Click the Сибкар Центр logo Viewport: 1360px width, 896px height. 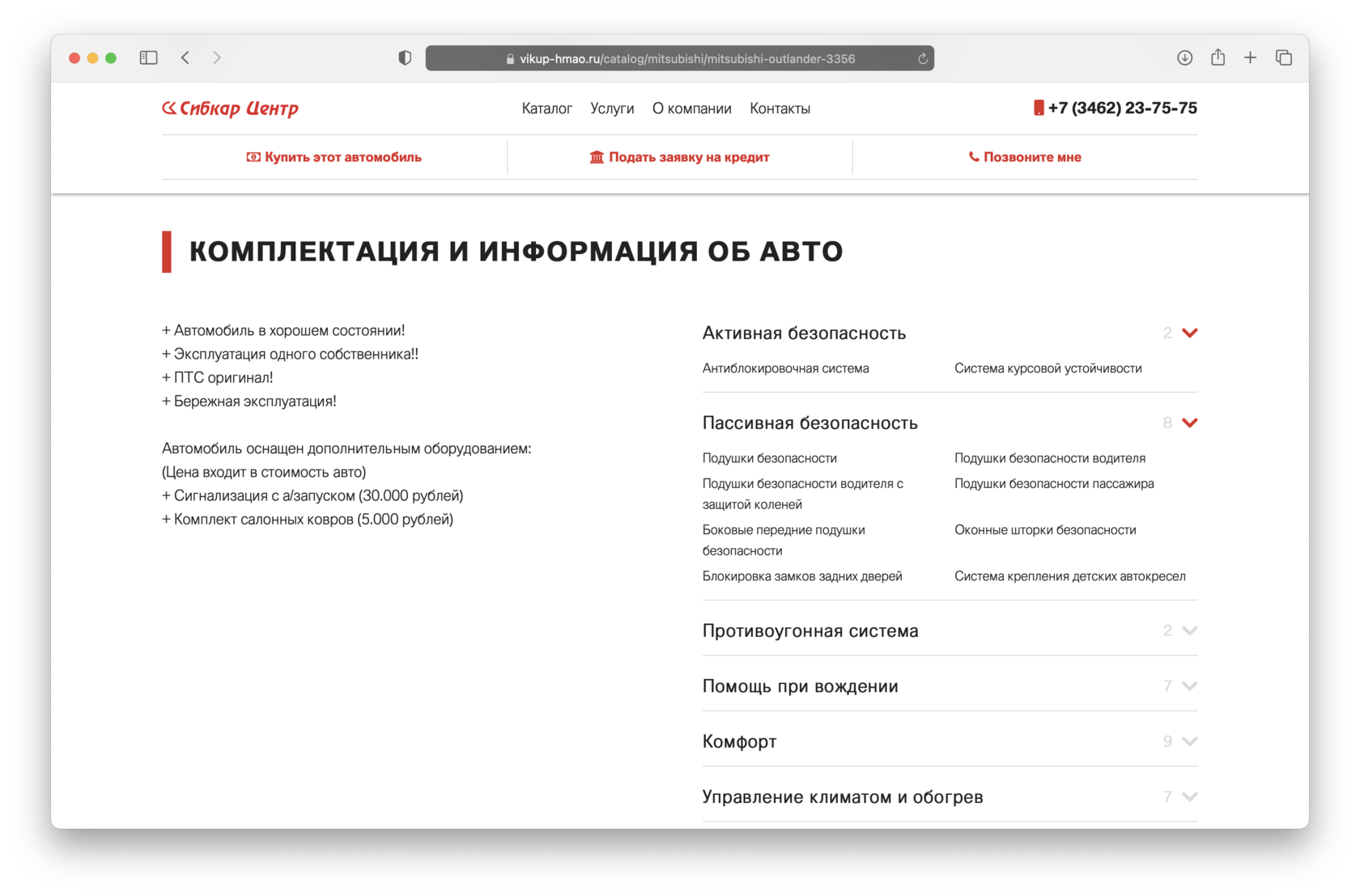[x=231, y=108]
